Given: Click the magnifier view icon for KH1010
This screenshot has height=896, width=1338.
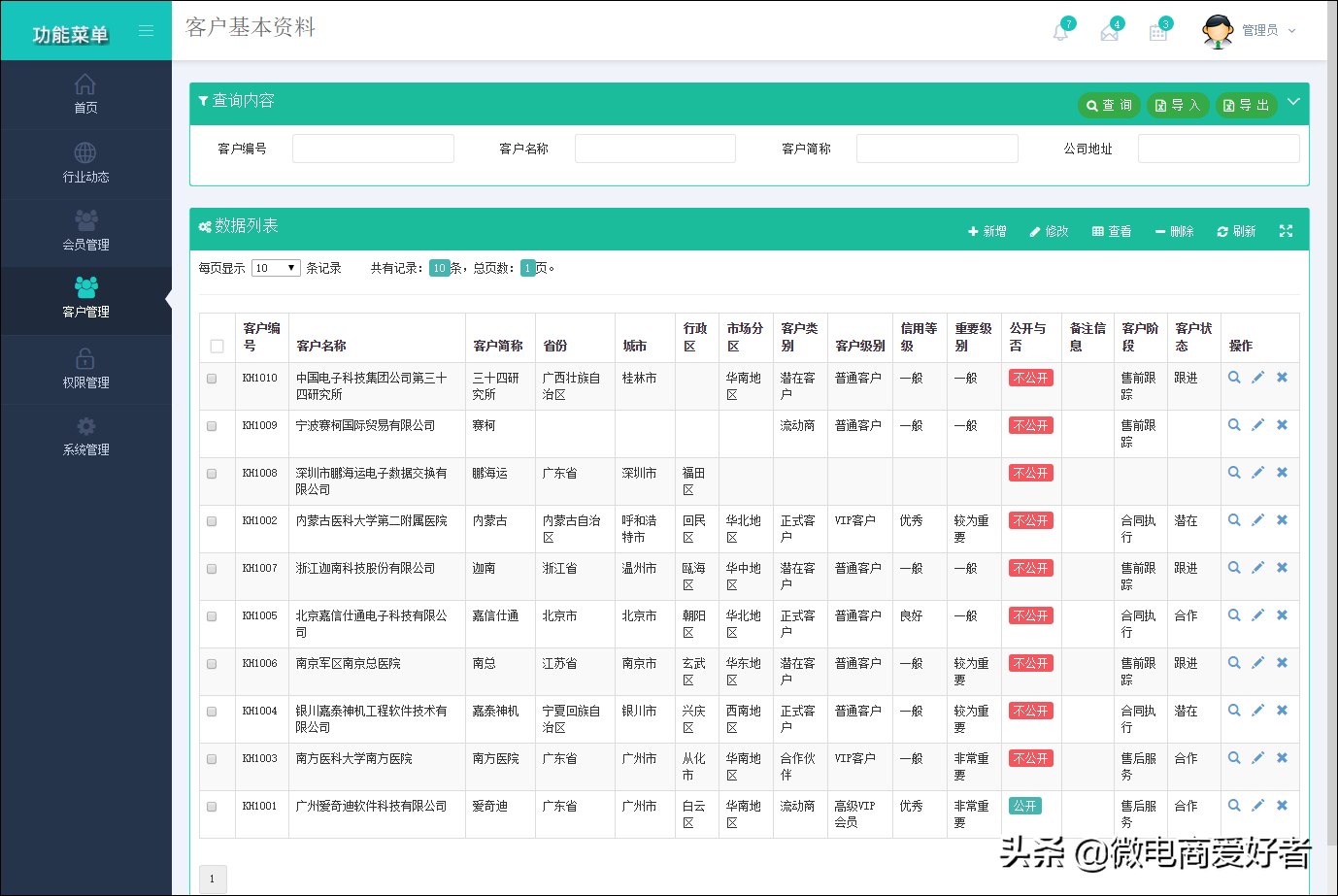Looking at the screenshot, I should tap(1234, 378).
